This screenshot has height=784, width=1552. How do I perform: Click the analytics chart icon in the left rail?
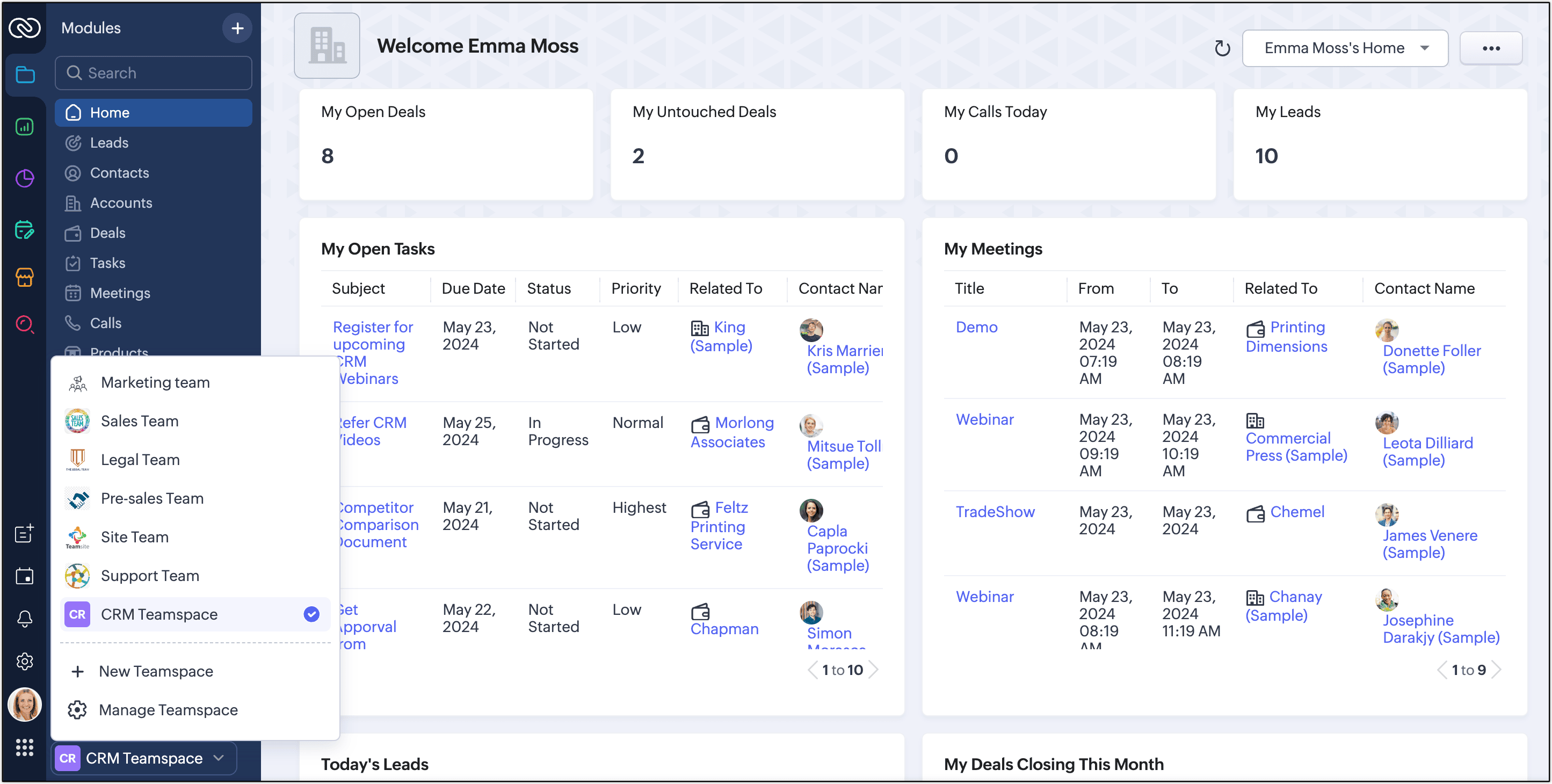[25, 127]
